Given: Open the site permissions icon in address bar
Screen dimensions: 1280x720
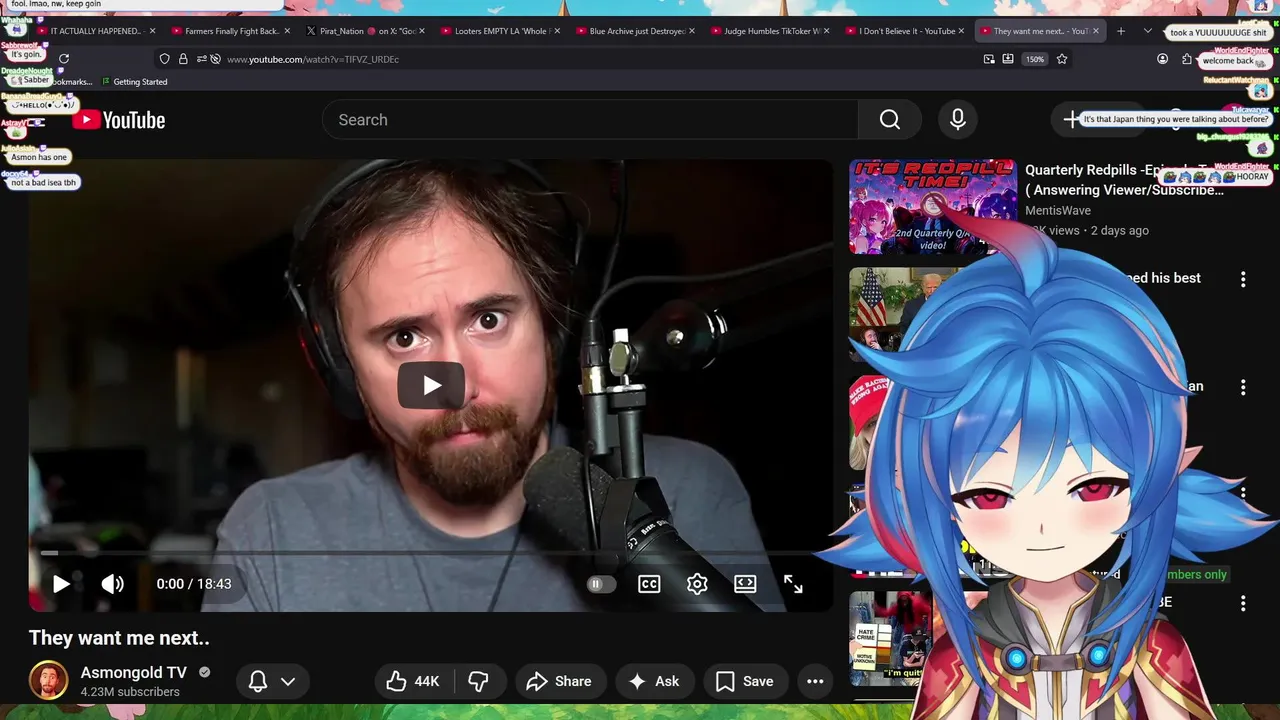Looking at the screenshot, I should click(202, 59).
